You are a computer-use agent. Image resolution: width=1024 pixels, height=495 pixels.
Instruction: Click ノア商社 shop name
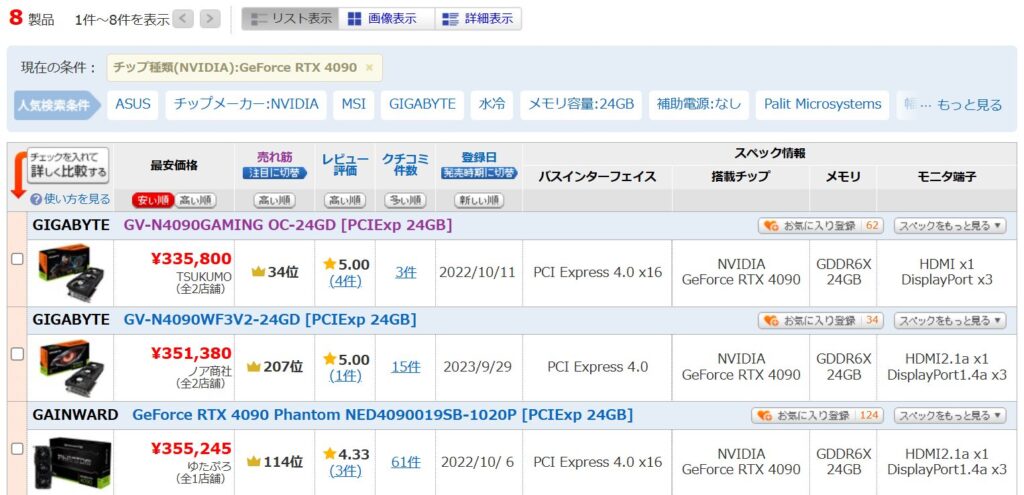210,370
